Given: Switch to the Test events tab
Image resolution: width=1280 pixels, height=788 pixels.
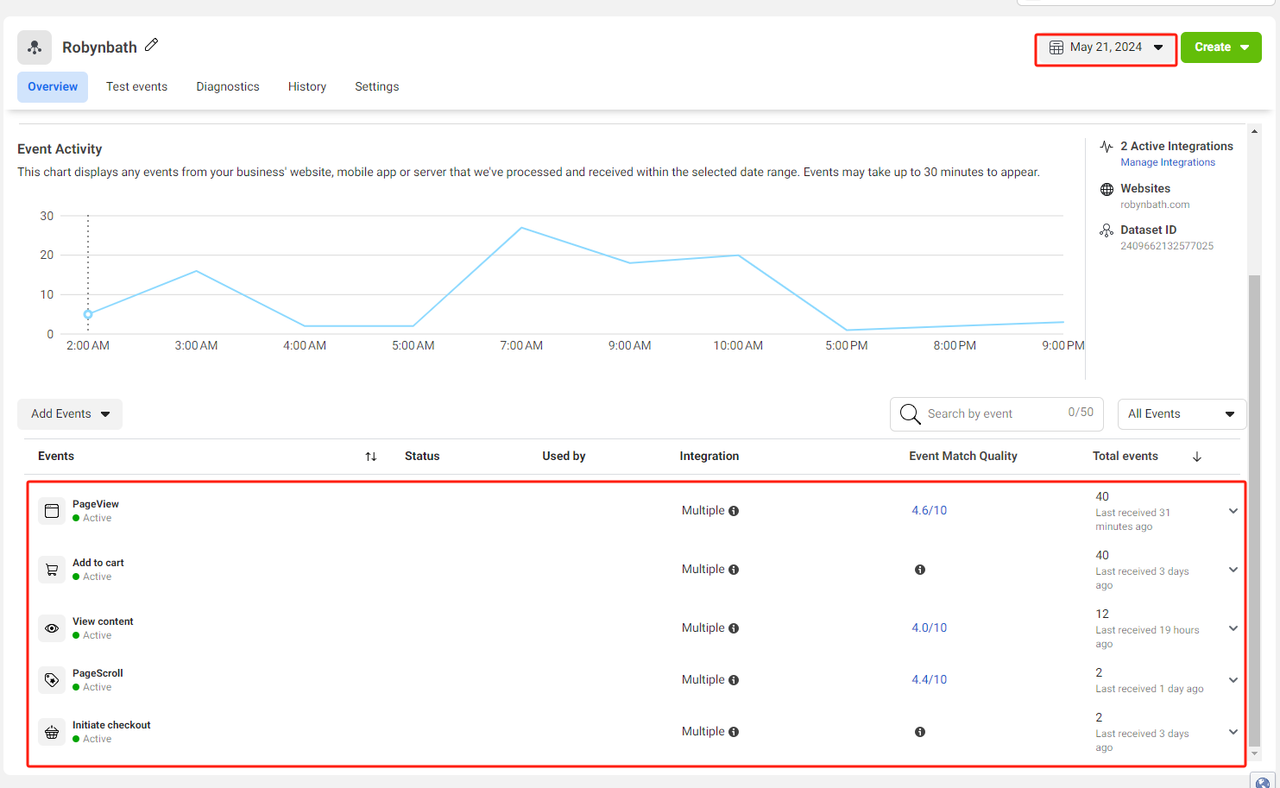Looking at the screenshot, I should [137, 87].
